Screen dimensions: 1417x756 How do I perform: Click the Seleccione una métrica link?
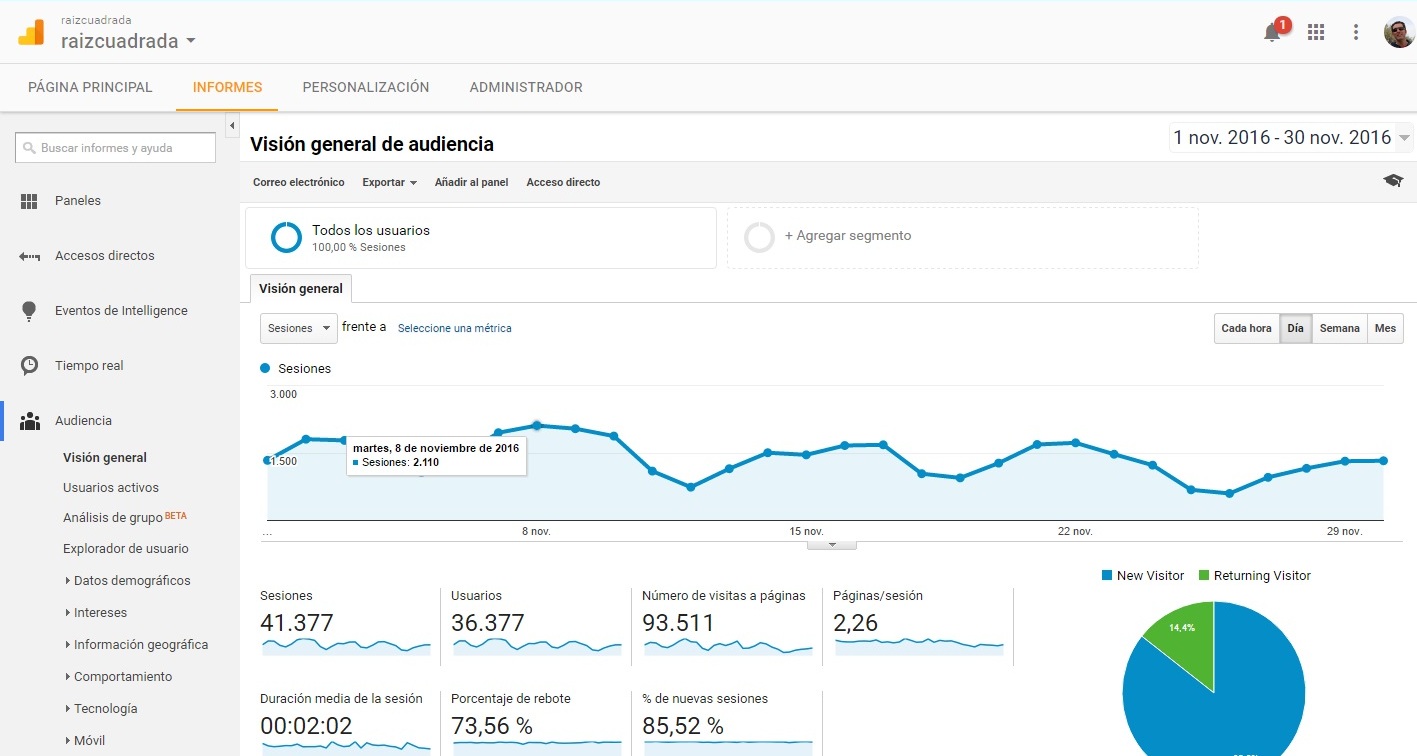coord(454,328)
